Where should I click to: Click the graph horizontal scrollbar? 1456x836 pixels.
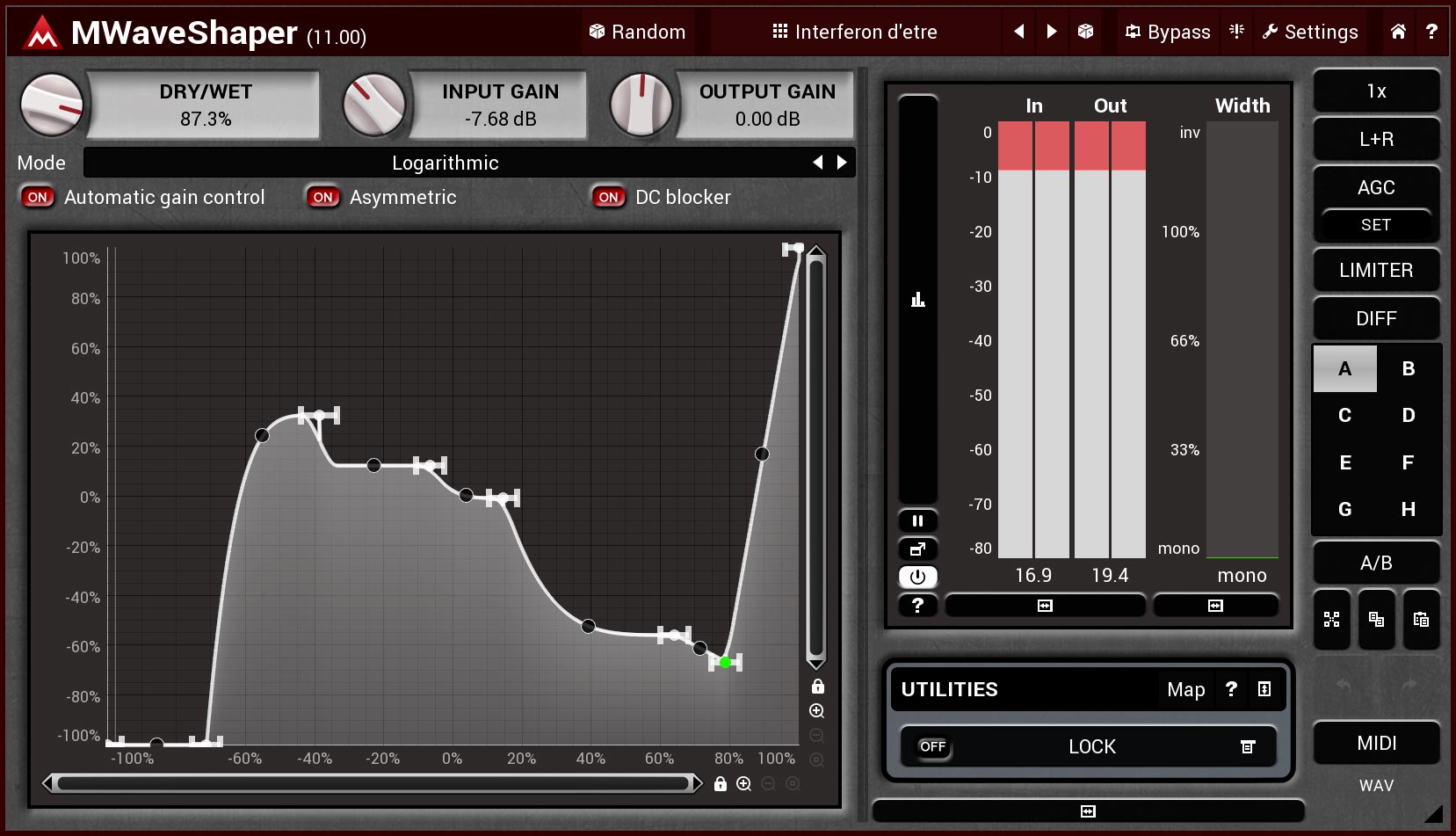pos(373,783)
